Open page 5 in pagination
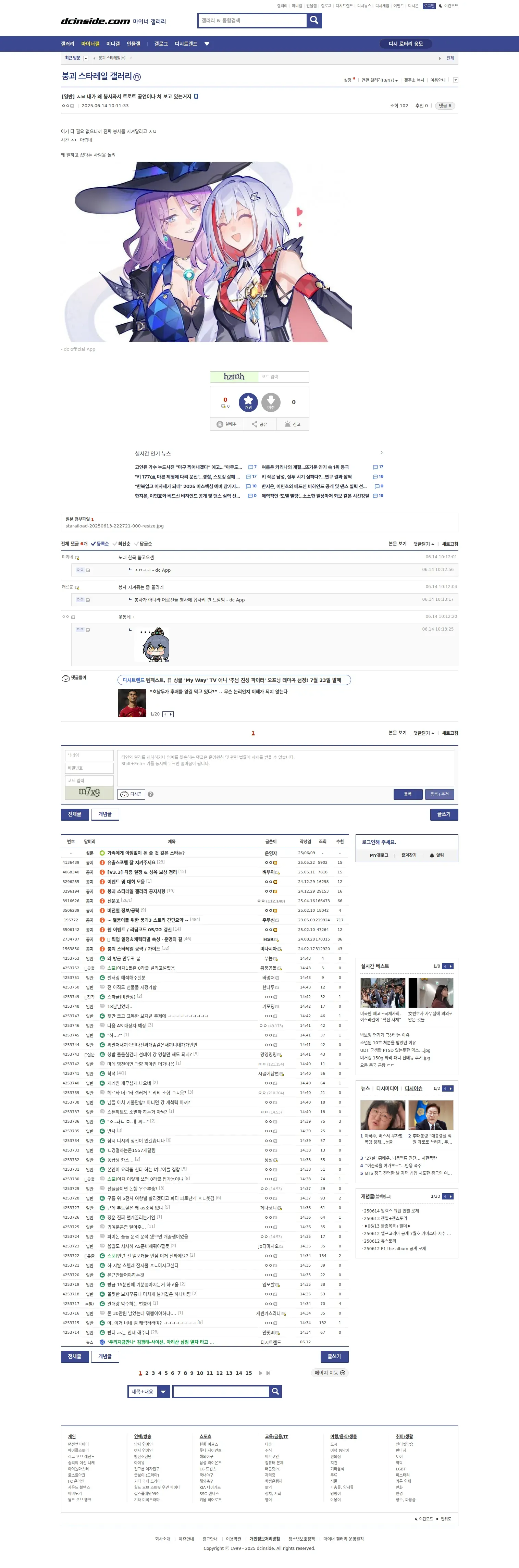This screenshot has width=519, height=1568. 166,1373
